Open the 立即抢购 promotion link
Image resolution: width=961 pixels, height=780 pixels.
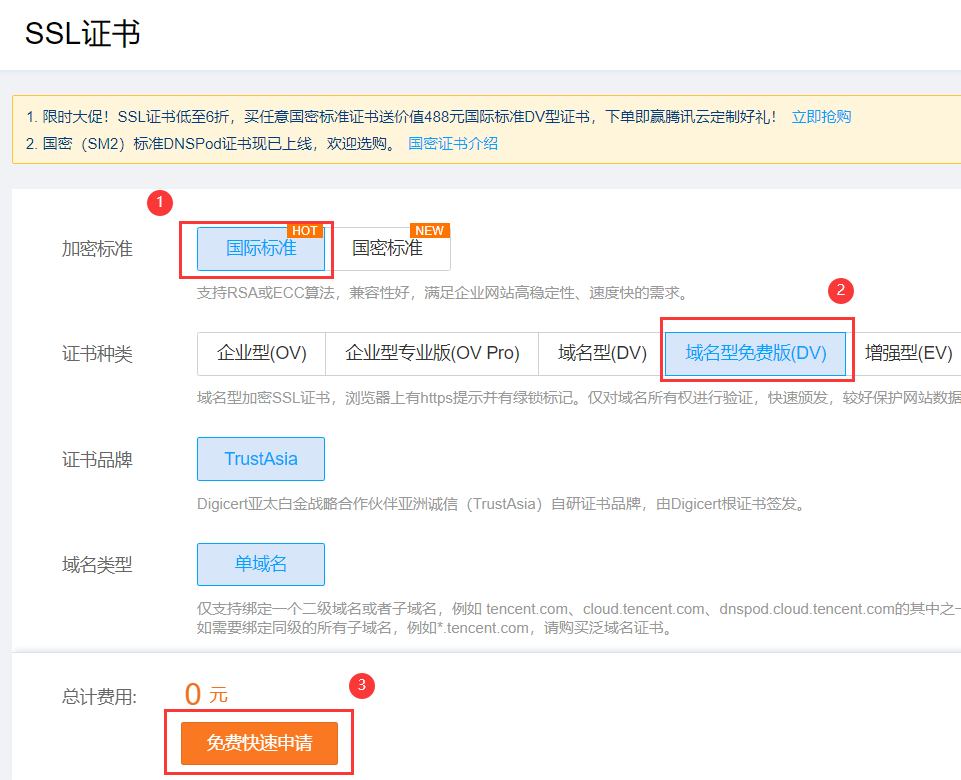click(x=821, y=116)
